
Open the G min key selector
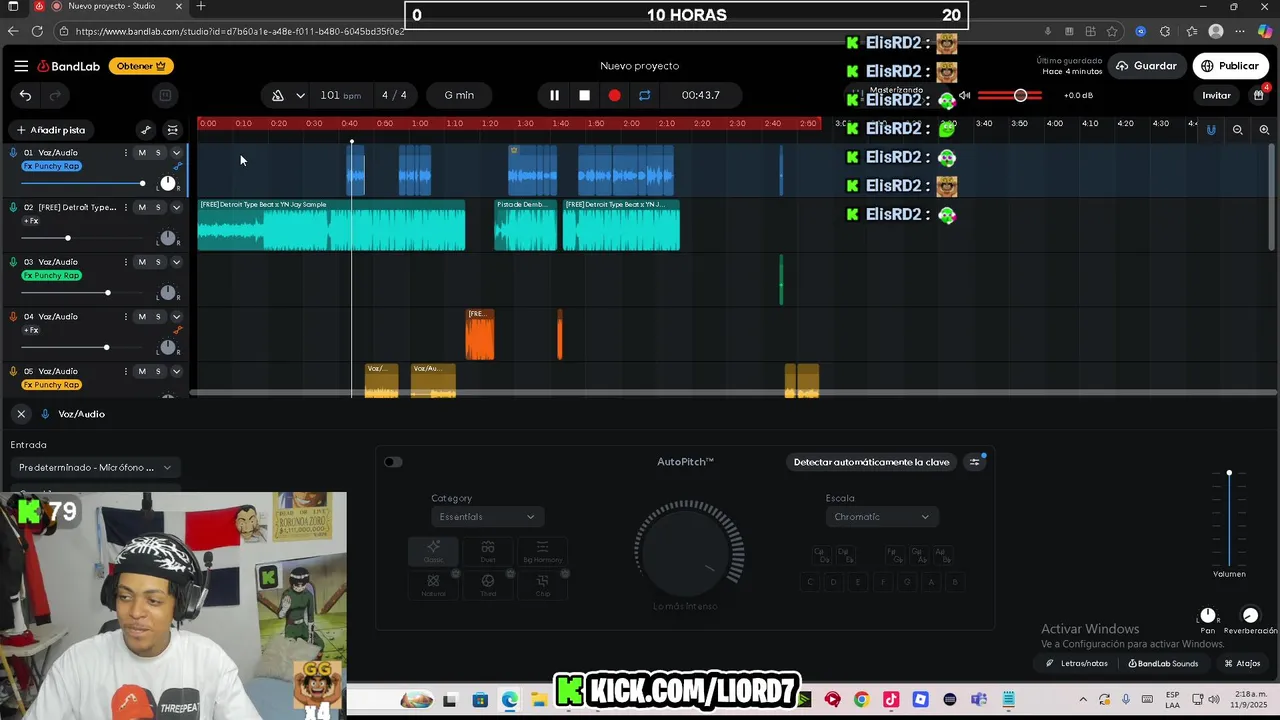pyautogui.click(x=459, y=95)
